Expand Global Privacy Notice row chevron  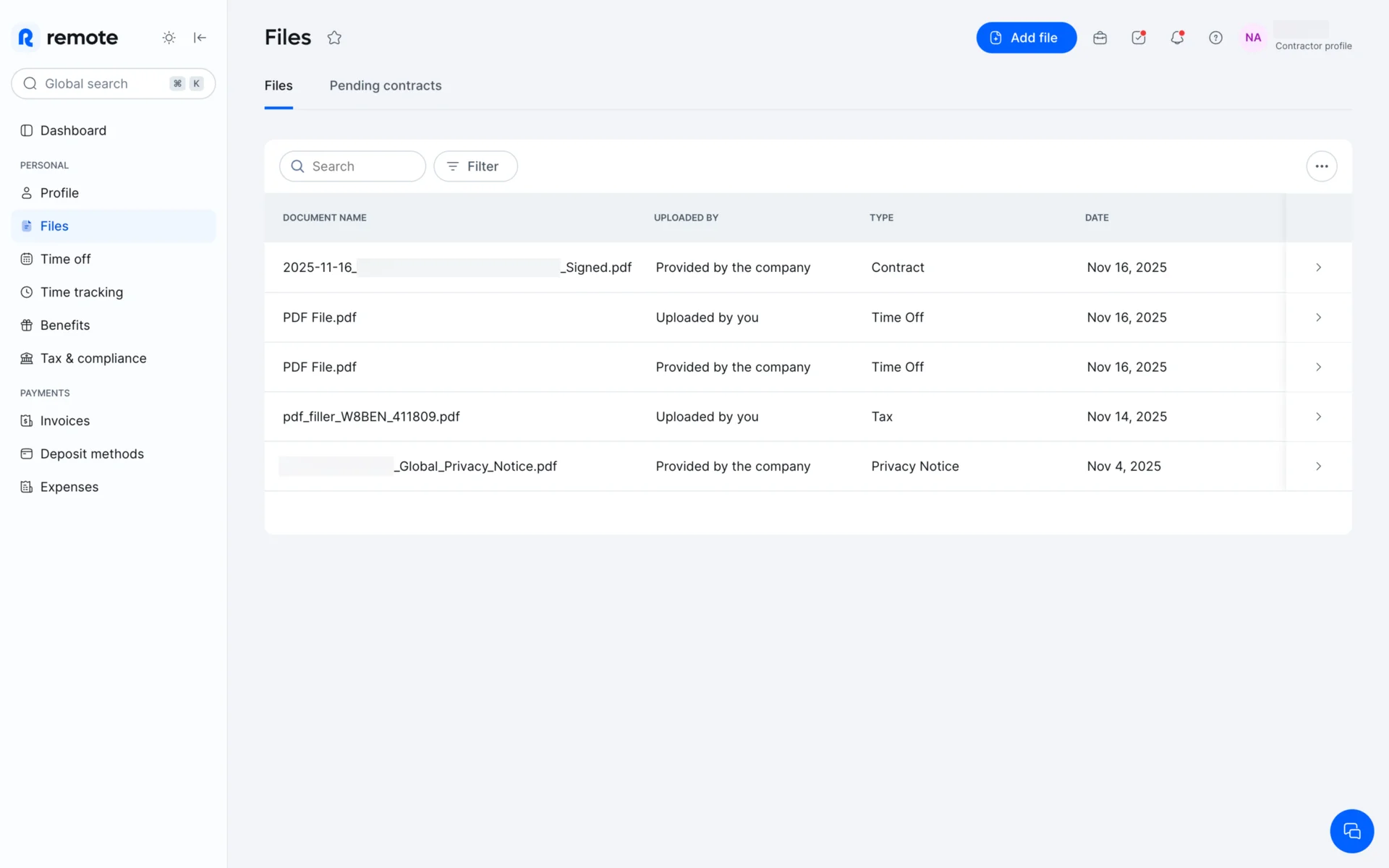(1318, 467)
